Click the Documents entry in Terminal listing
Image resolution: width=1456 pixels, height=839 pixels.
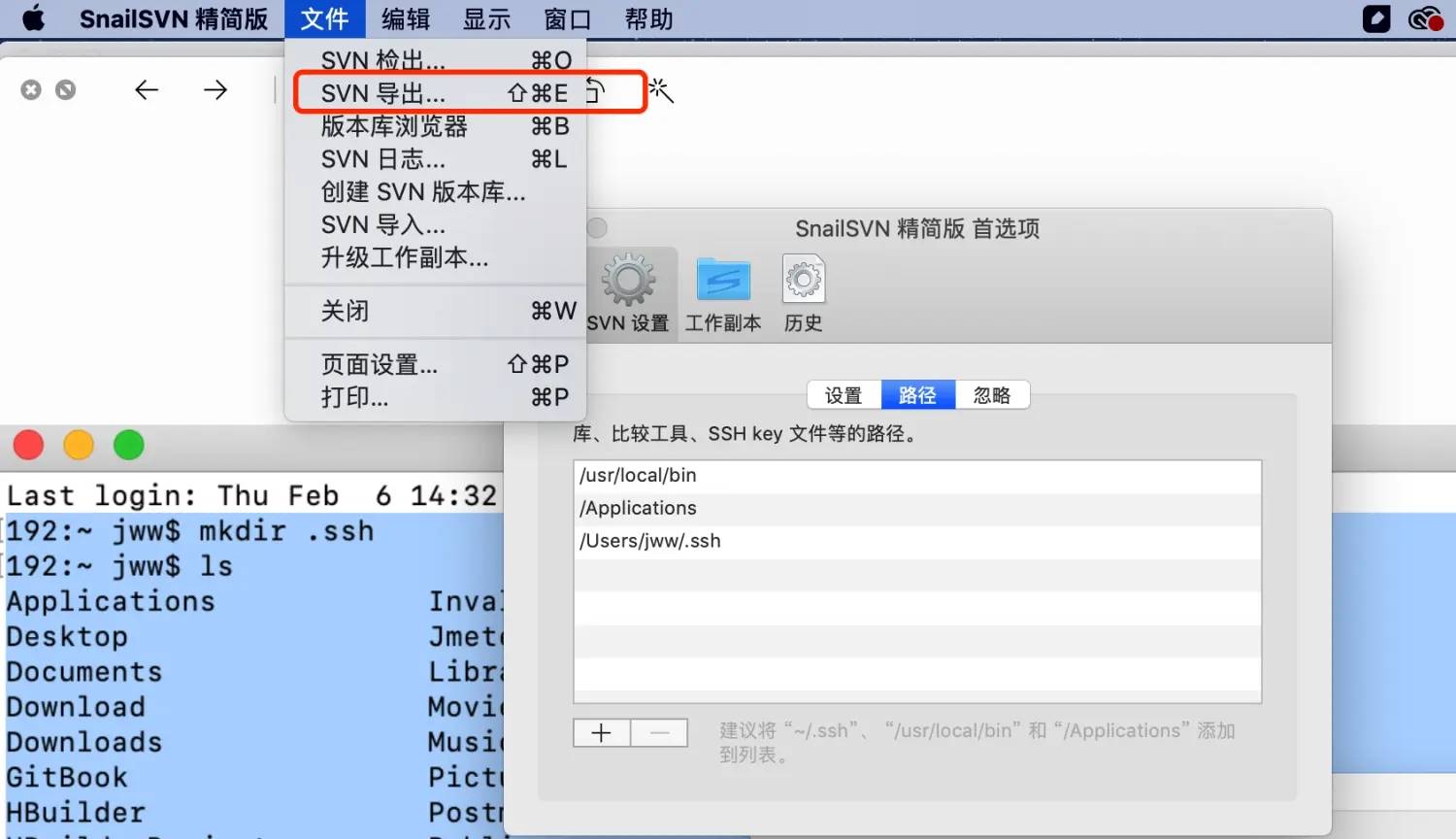(x=84, y=672)
